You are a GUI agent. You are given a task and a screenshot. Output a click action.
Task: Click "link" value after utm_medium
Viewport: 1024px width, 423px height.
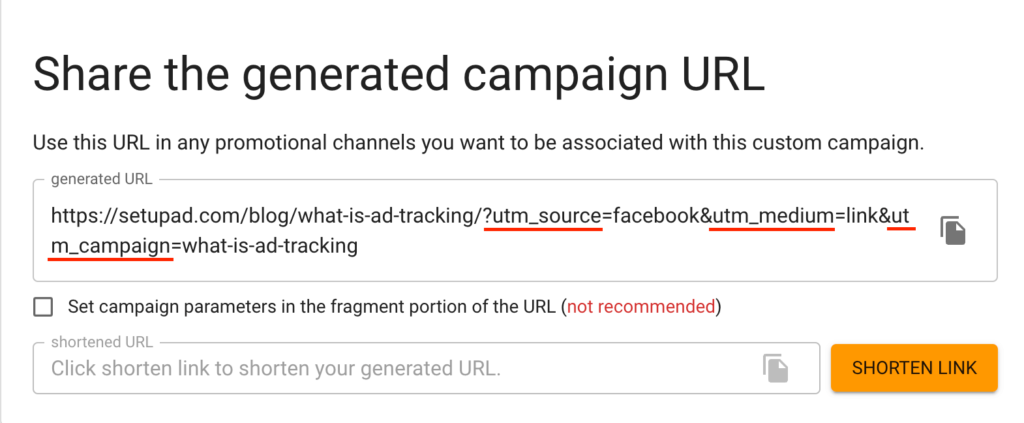click(x=862, y=215)
